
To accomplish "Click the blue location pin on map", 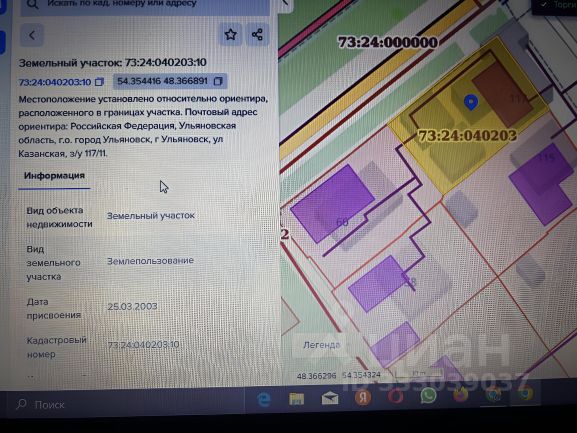I will pyautogui.click(x=471, y=102).
